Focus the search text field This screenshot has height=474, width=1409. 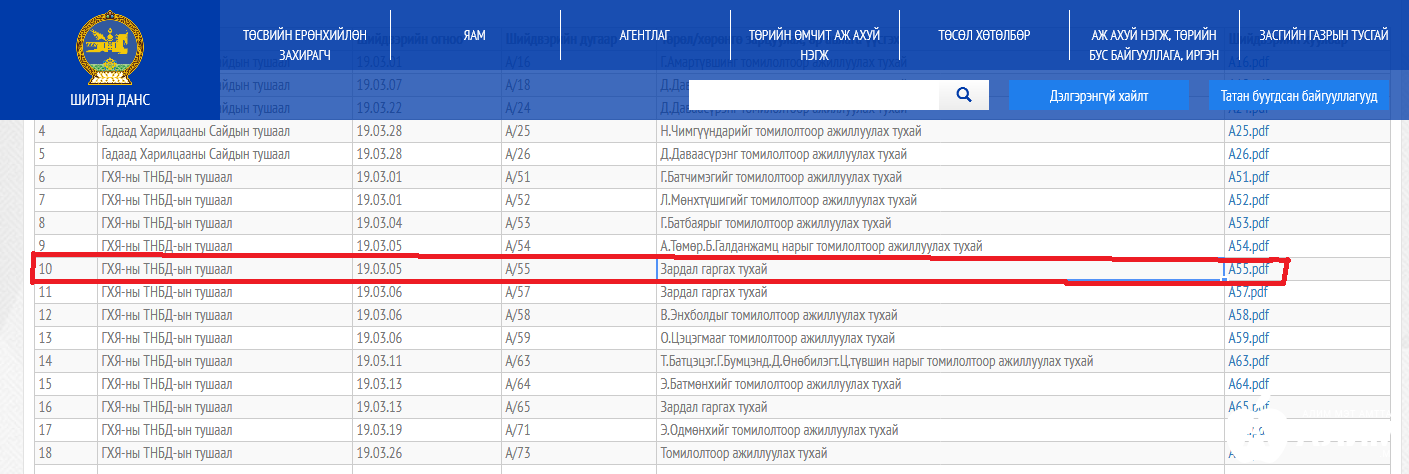814,95
